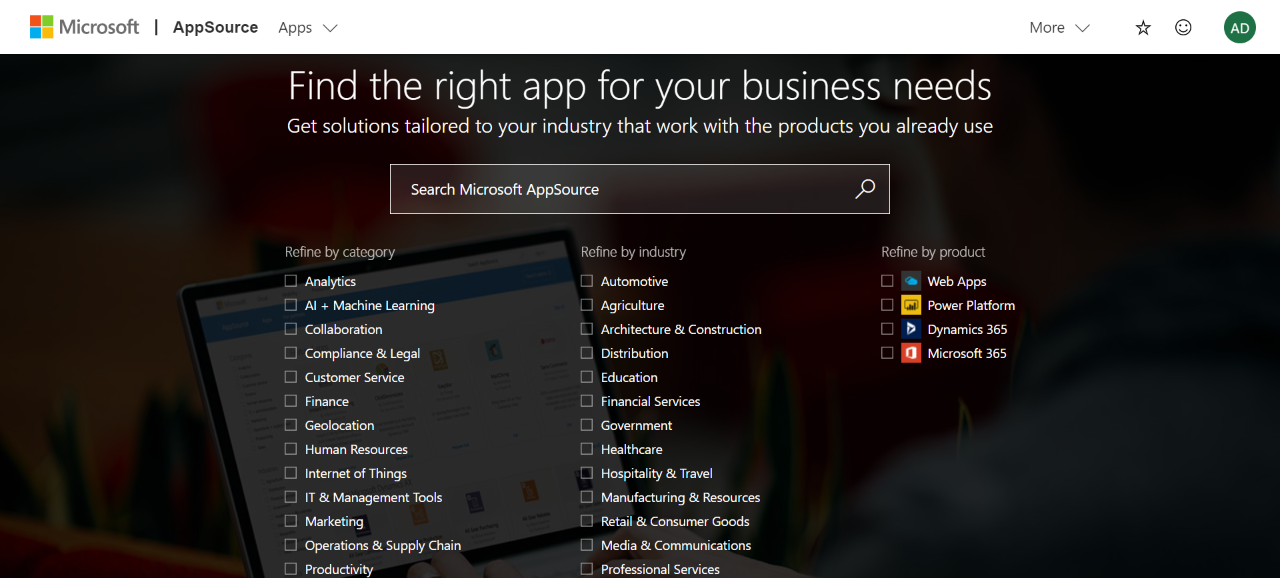Click the search magnifier icon
1280x578 pixels.
click(x=865, y=189)
